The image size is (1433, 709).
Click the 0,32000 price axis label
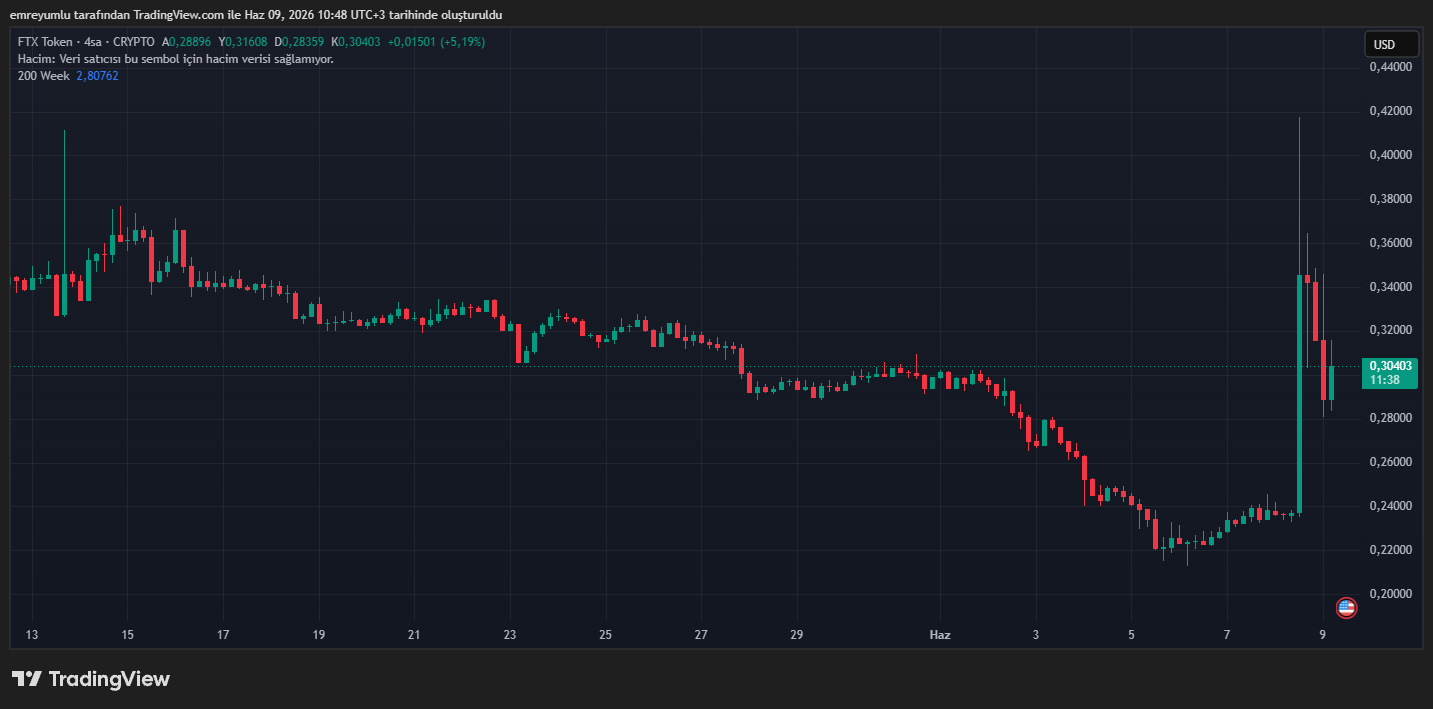pyautogui.click(x=1391, y=330)
